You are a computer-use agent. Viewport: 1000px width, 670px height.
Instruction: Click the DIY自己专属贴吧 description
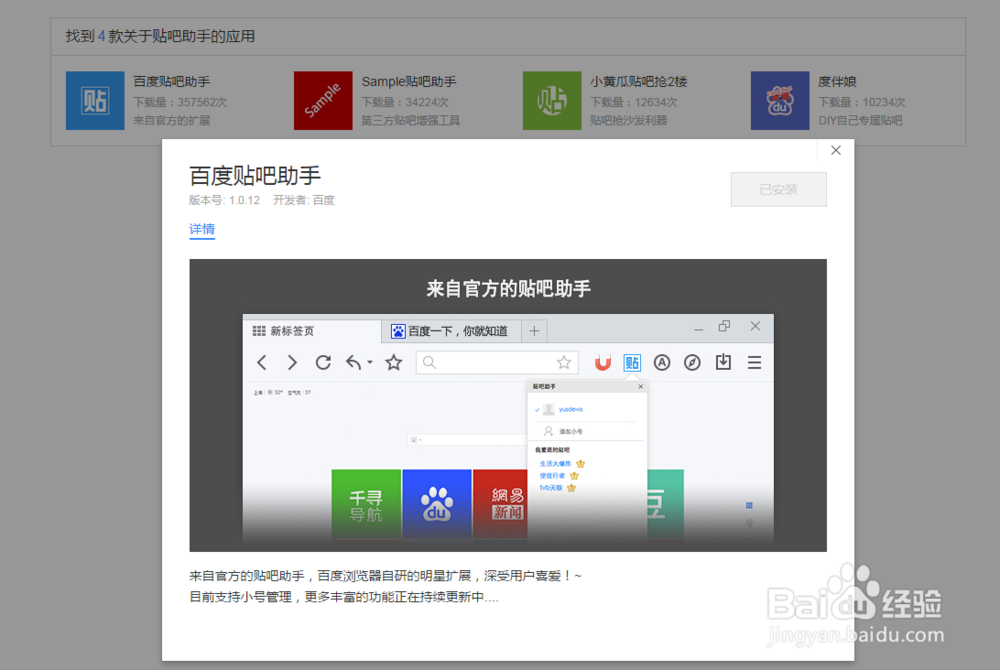click(860, 120)
